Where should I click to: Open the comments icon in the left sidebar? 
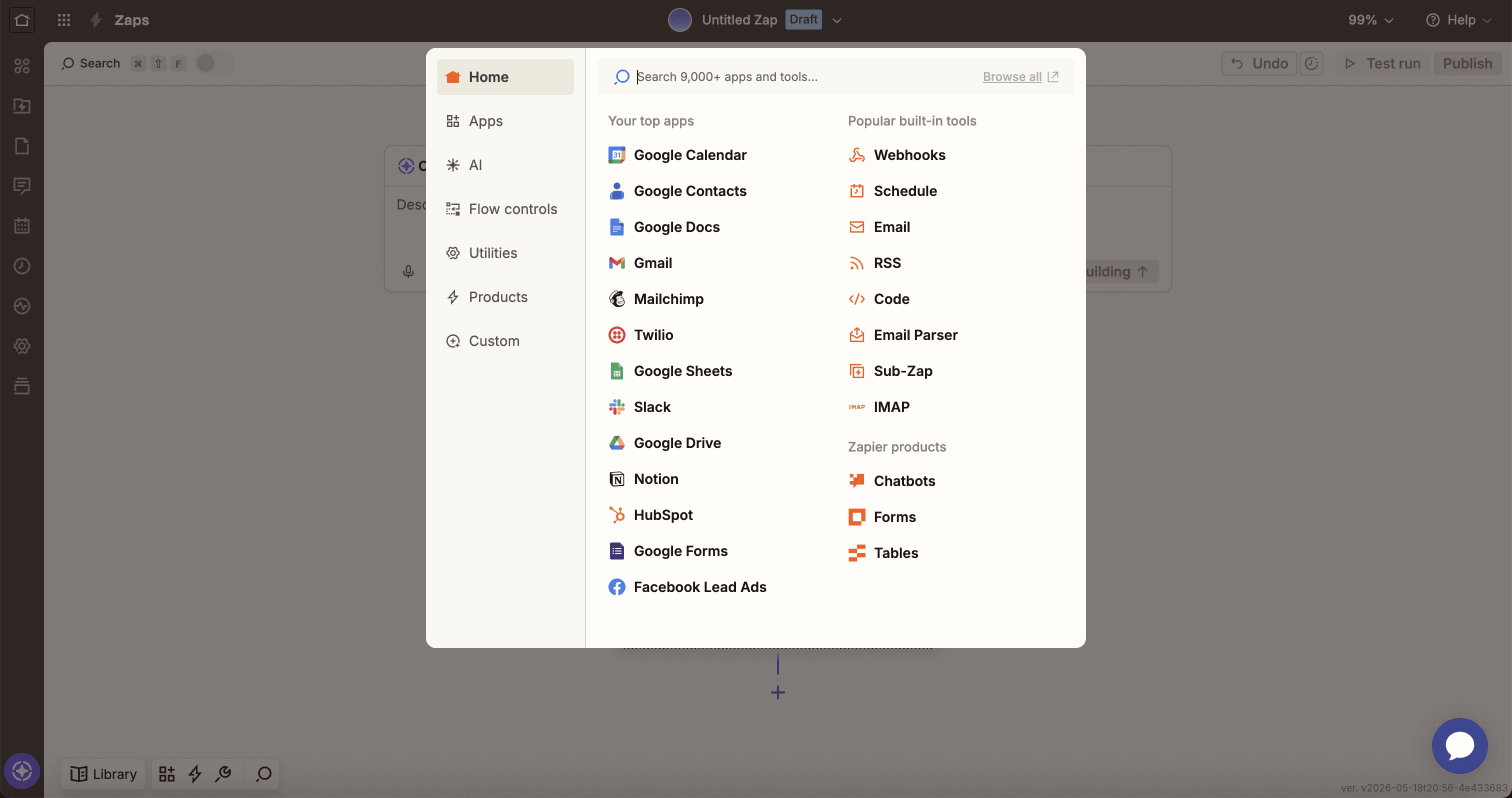tap(21, 186)
